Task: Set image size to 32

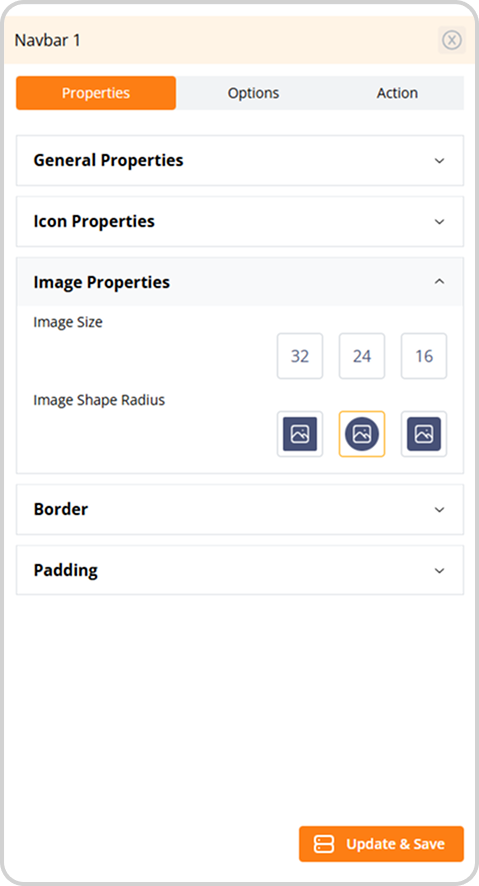Action: click(300, 356)
